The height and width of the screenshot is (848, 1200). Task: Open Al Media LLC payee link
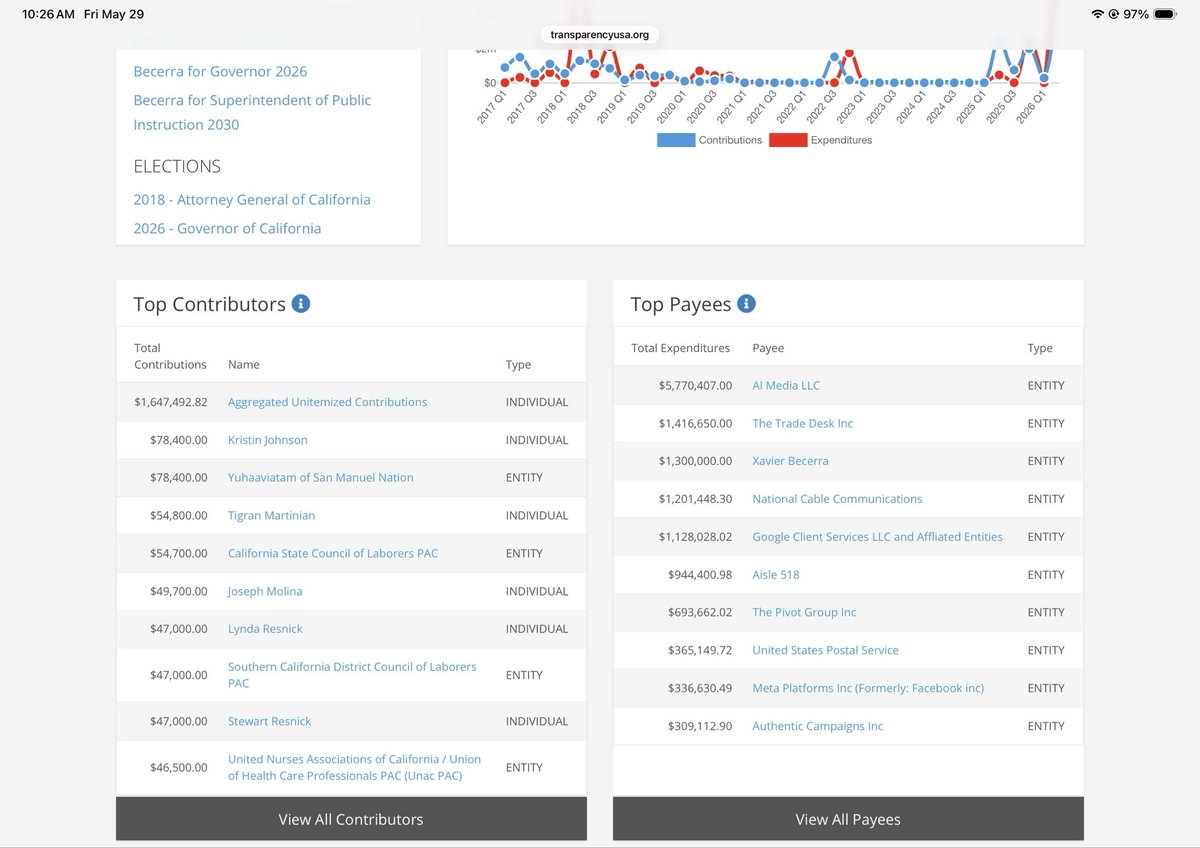tap(786, 385)
